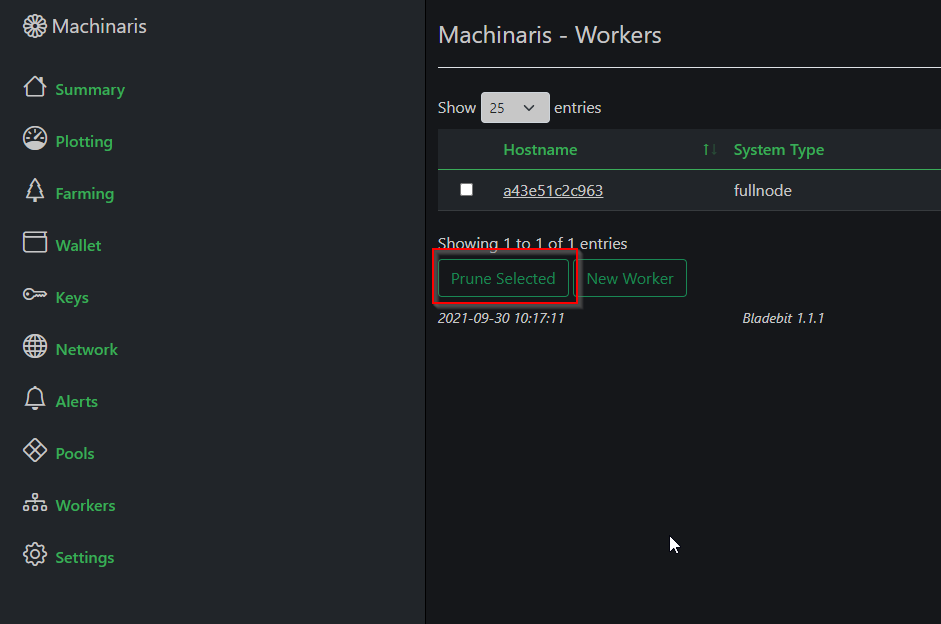The height and width of the screenshot is (624, 941).
Task: Open the Farming section
Action: click(x=85, y=194)
